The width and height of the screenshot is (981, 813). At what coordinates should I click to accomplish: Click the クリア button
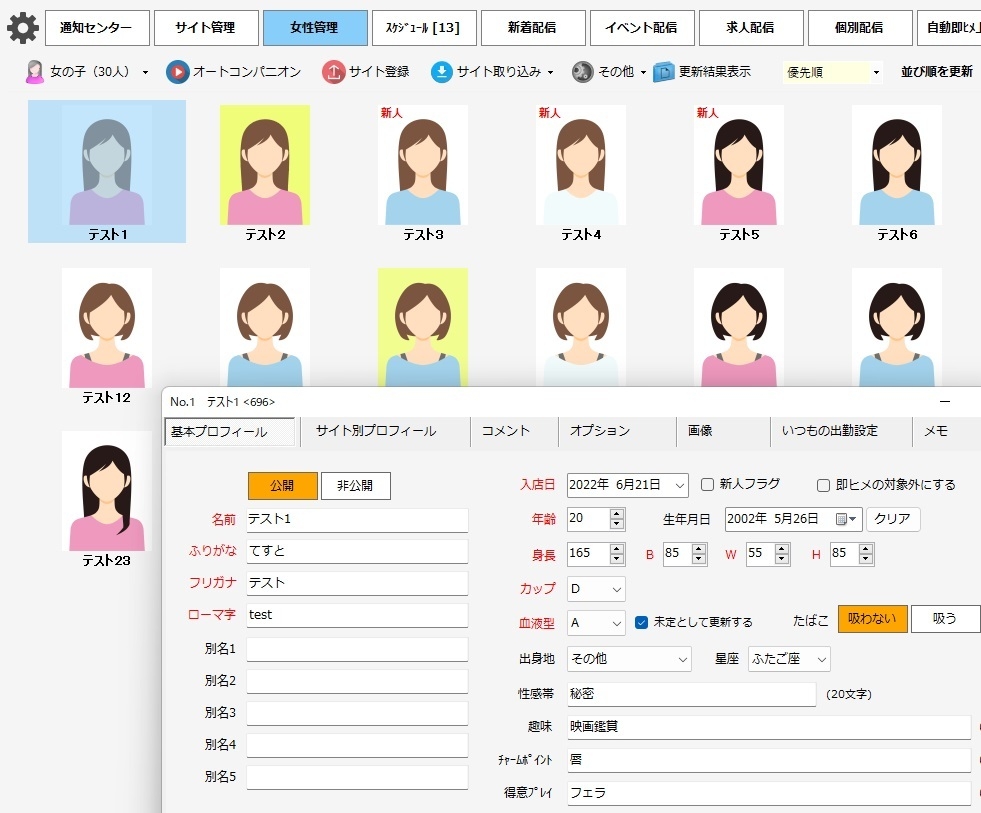coord(892,519)
